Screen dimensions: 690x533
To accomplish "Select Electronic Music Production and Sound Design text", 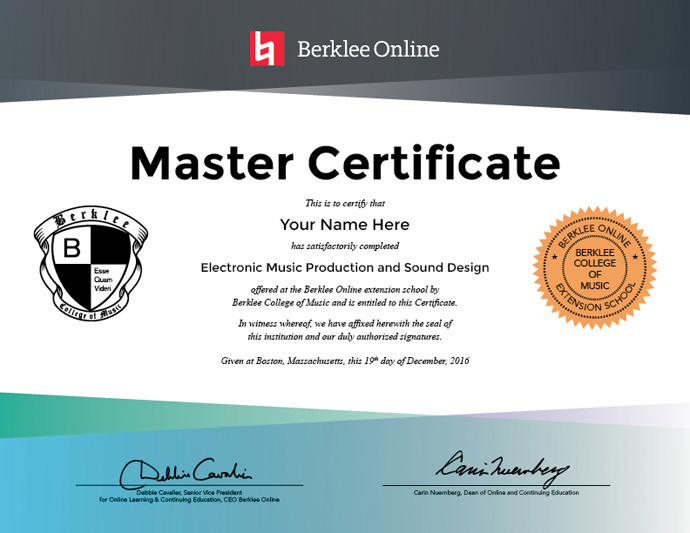I will [345, 268].
